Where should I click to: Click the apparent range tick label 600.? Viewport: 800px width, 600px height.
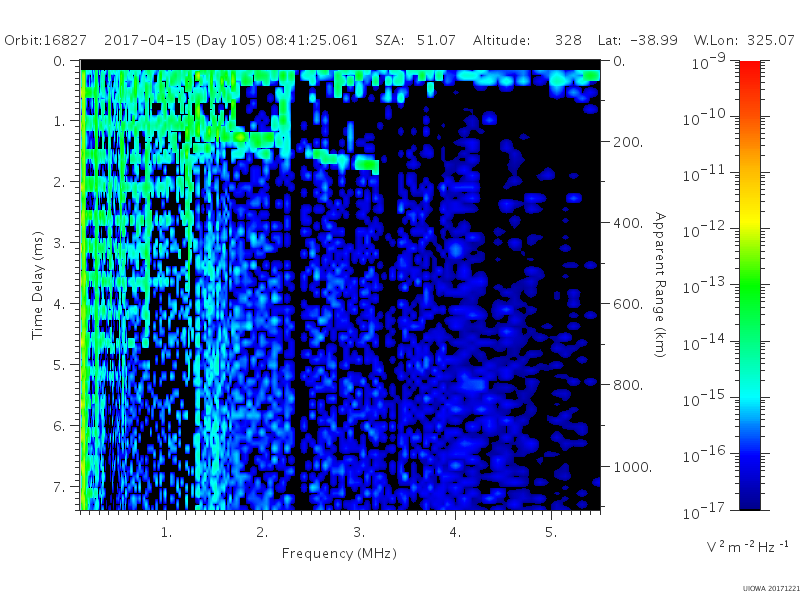tap(628, 304)
